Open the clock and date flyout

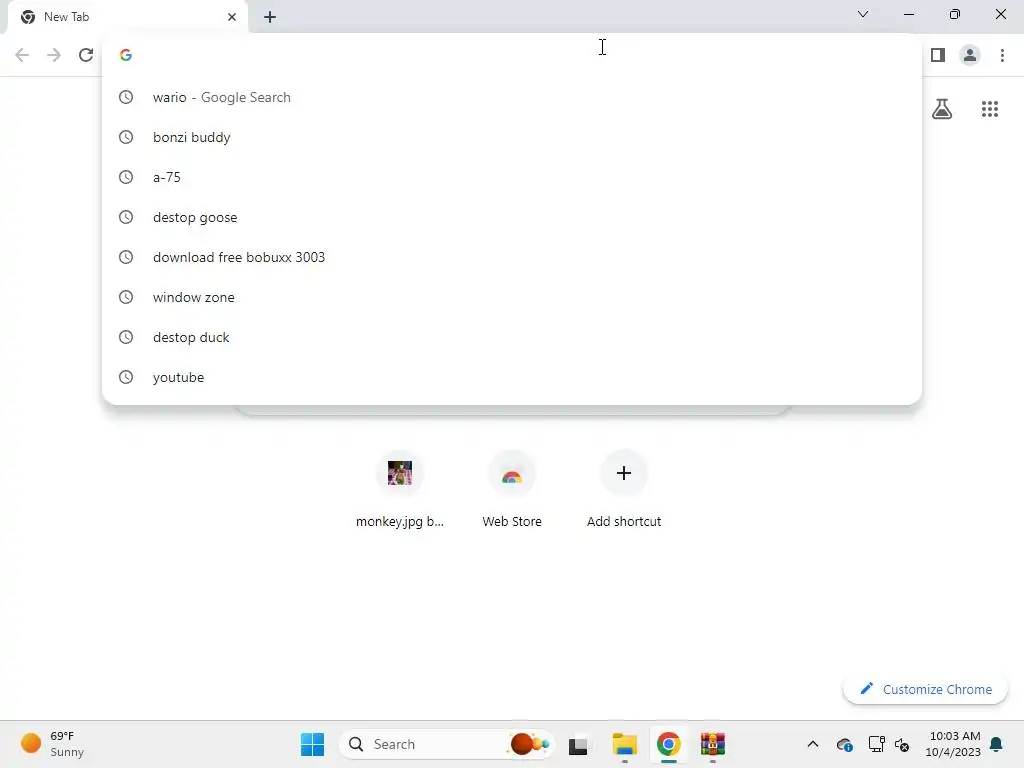953,744
